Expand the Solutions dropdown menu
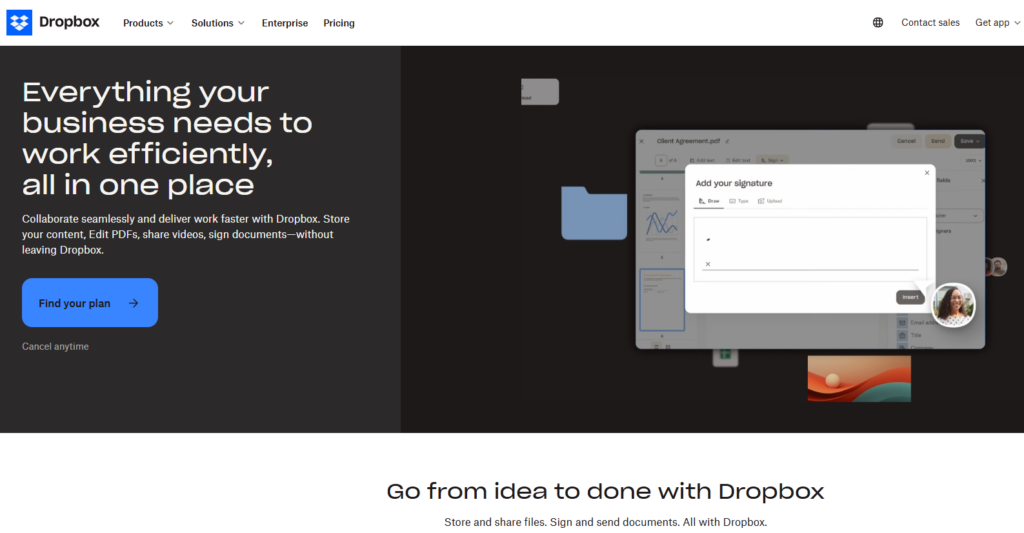Viewport: 1024px width, 533px height. [217, 23]
